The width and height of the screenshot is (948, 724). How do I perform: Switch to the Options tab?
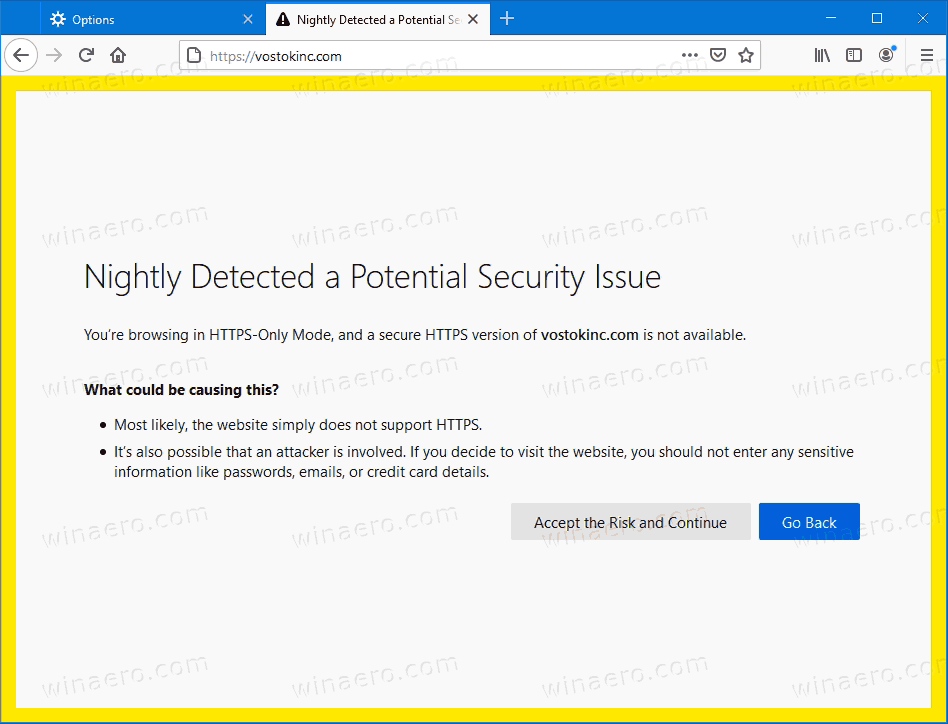pos(140,19)
